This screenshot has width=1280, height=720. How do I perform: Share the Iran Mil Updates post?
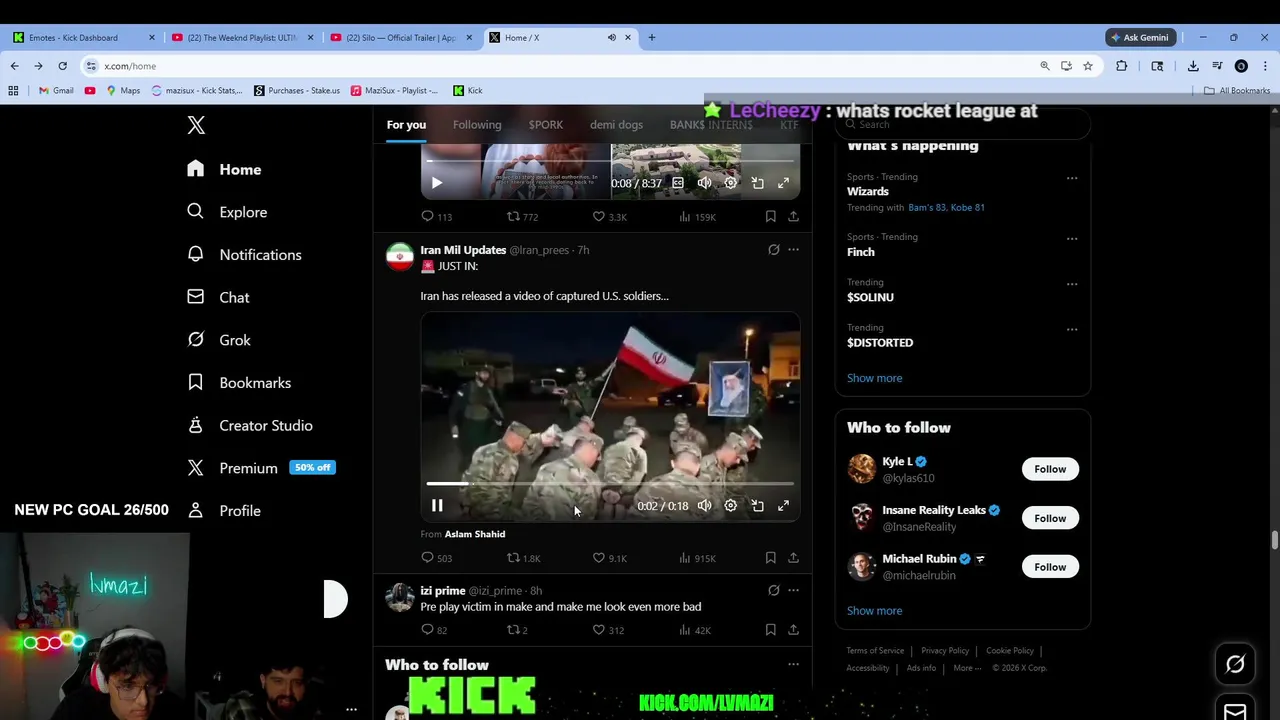pyautogui.click(x=793, y=557)
